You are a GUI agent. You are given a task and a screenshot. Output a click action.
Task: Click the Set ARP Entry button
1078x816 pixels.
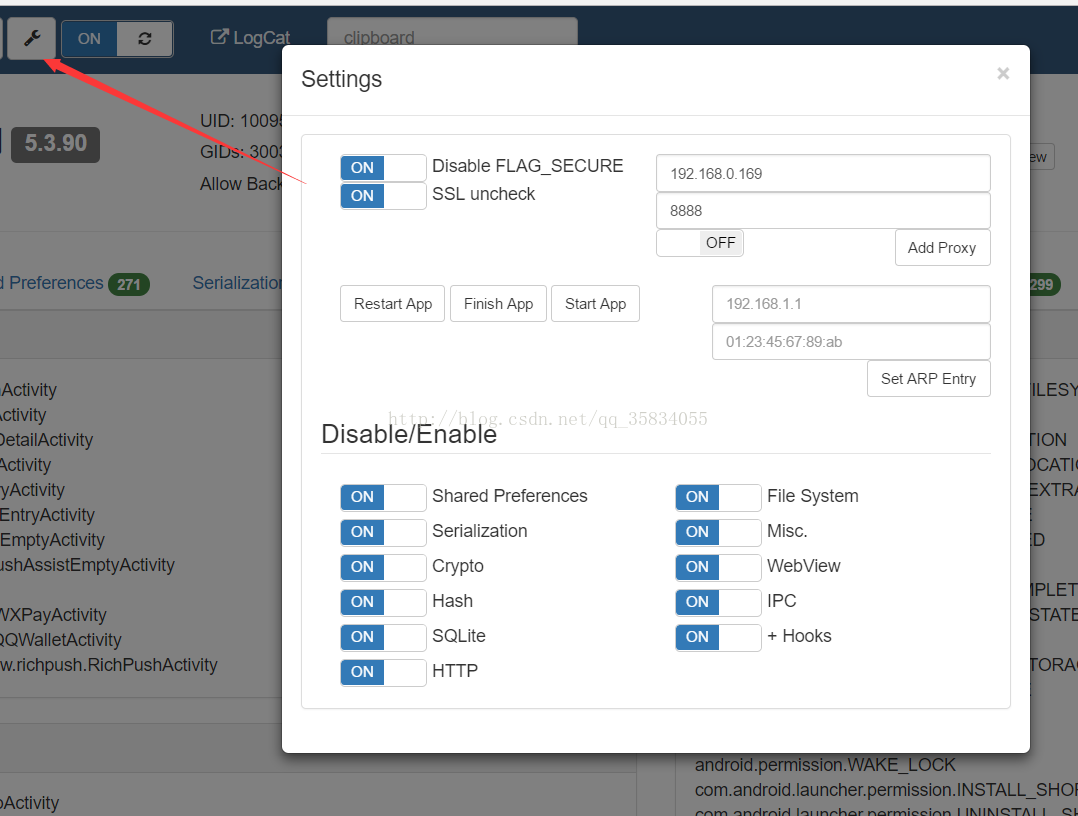[x=928, y=379]
